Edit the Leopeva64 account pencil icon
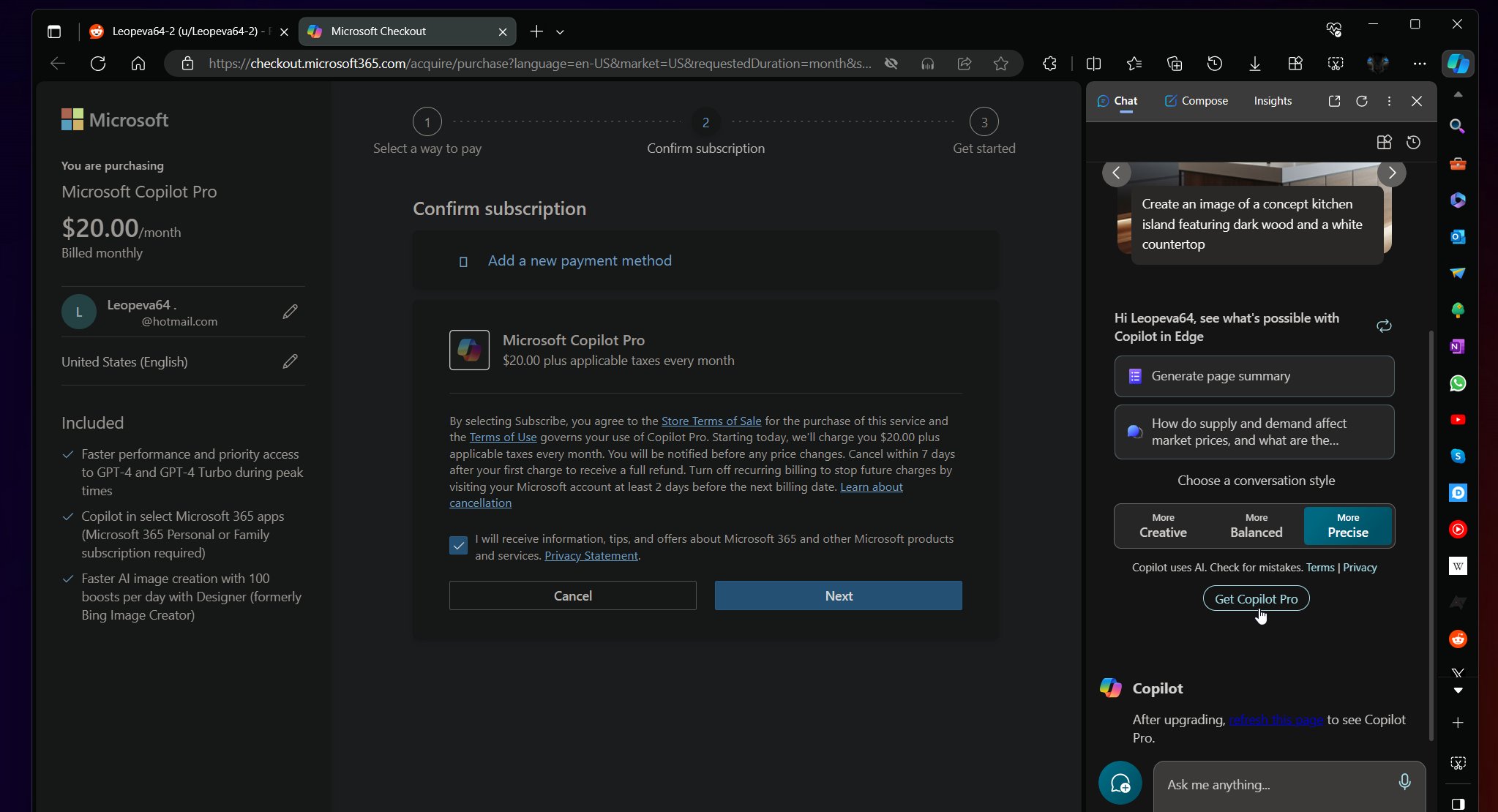1498x812 pixels. [x=290, y=312]
